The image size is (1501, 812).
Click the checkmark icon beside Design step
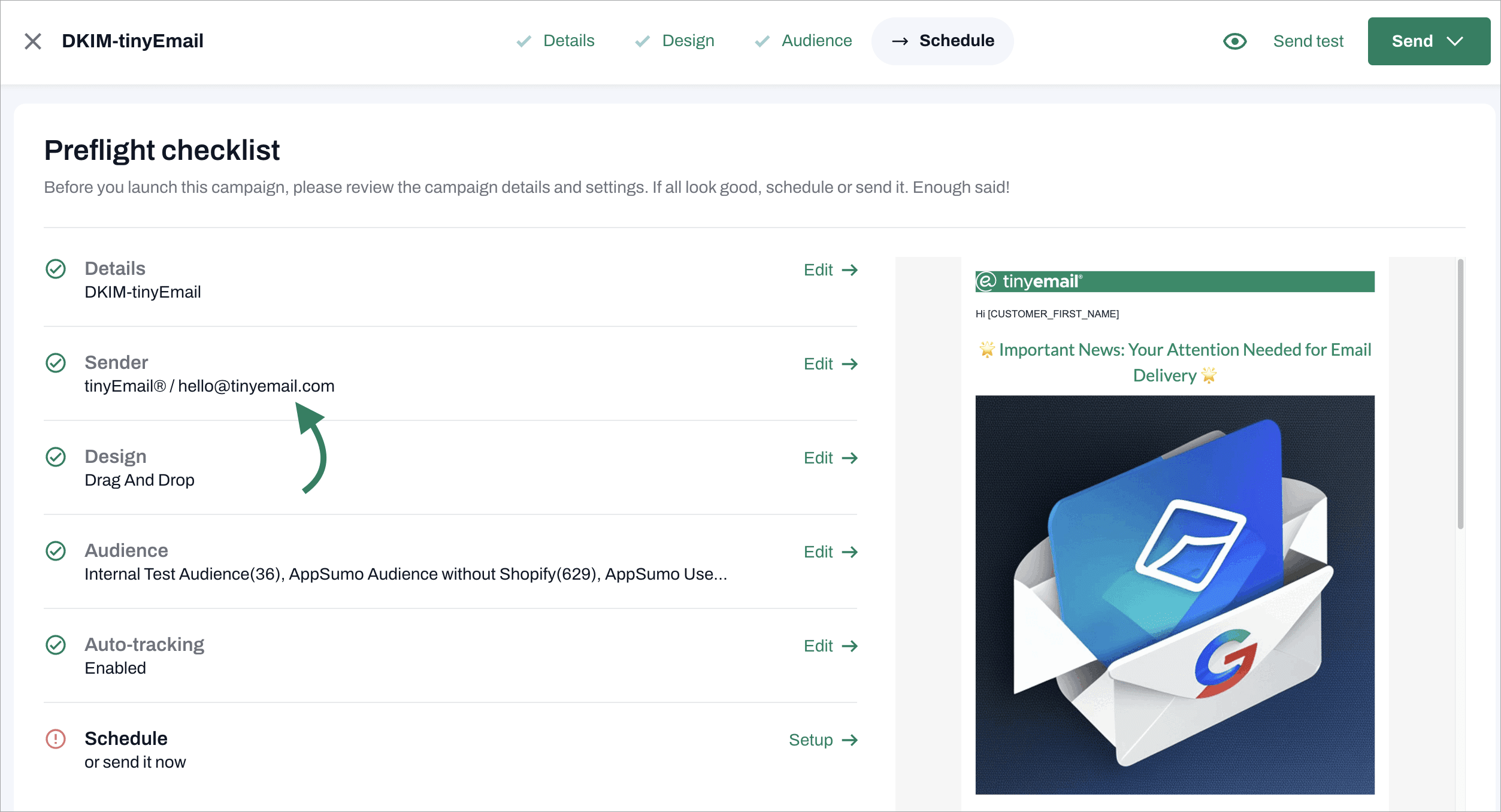[642, 41]
